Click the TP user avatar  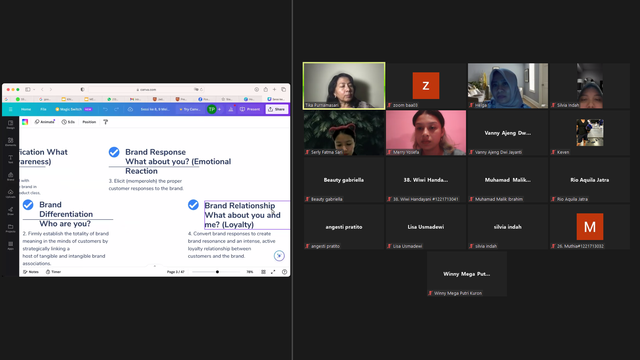[211, 109]
